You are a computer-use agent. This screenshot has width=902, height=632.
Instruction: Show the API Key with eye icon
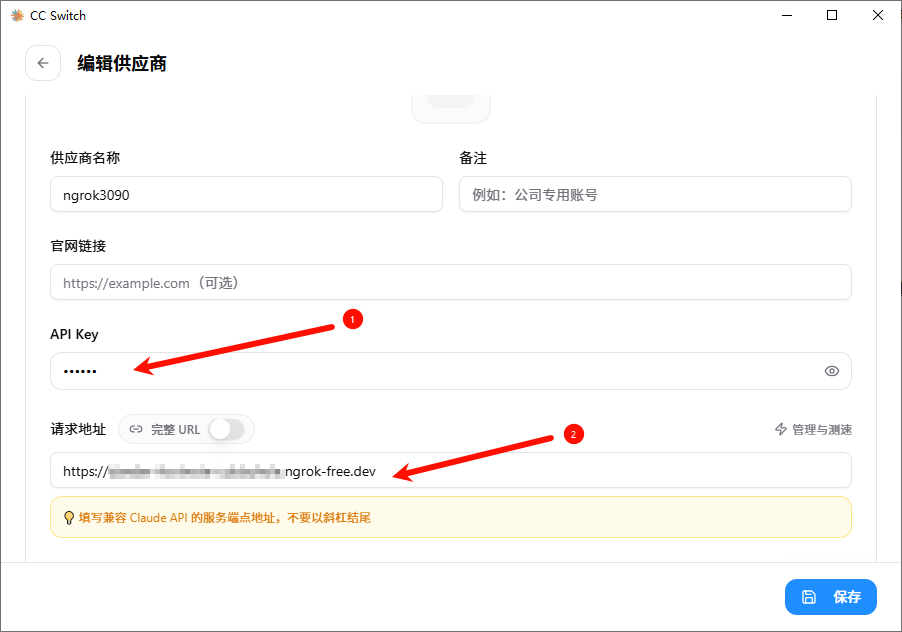click(x=831, y=371)
